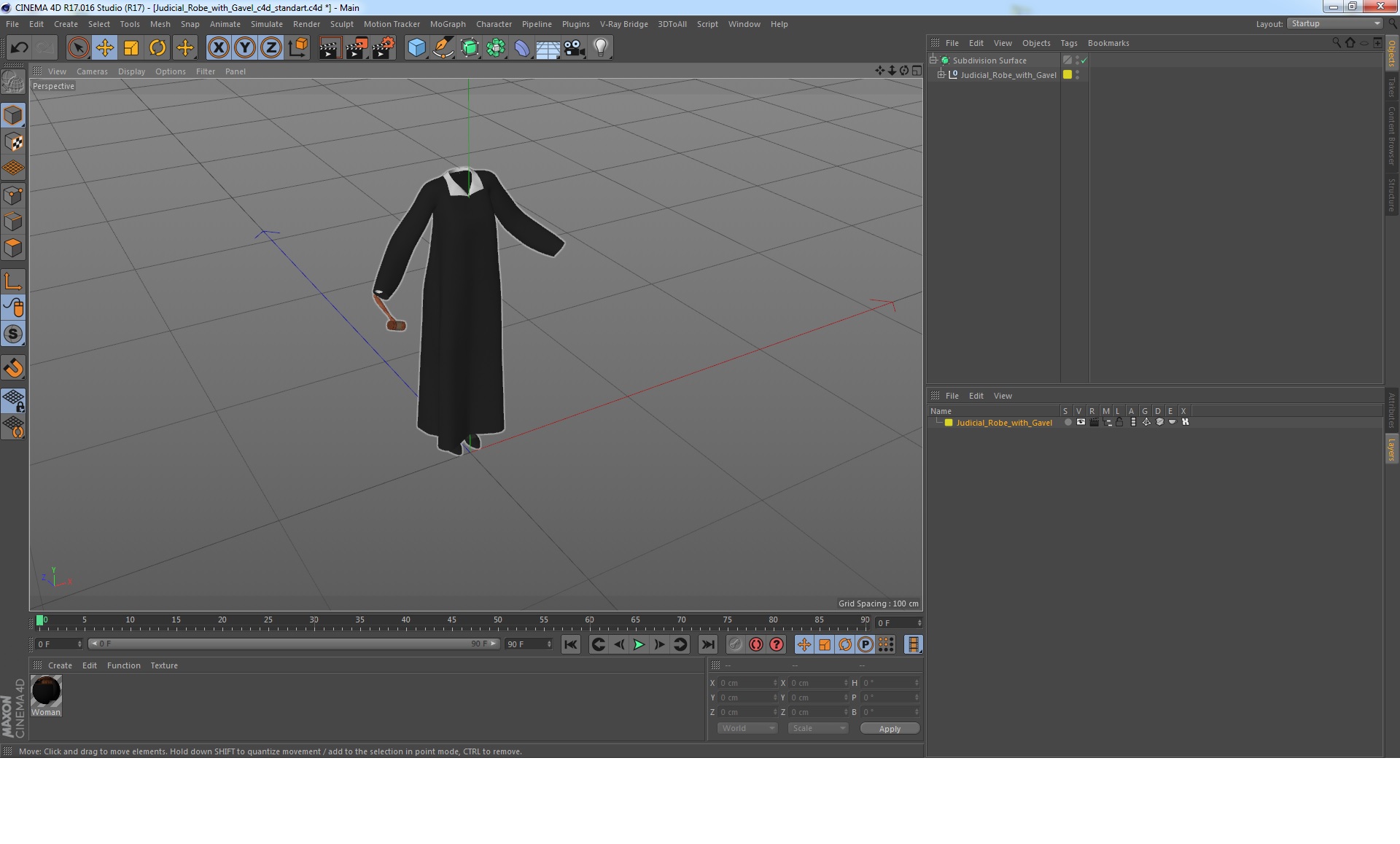Viewport: 1400px width, 844px height.
Task: Toggle Y axis lock
Action: (245, 48)
